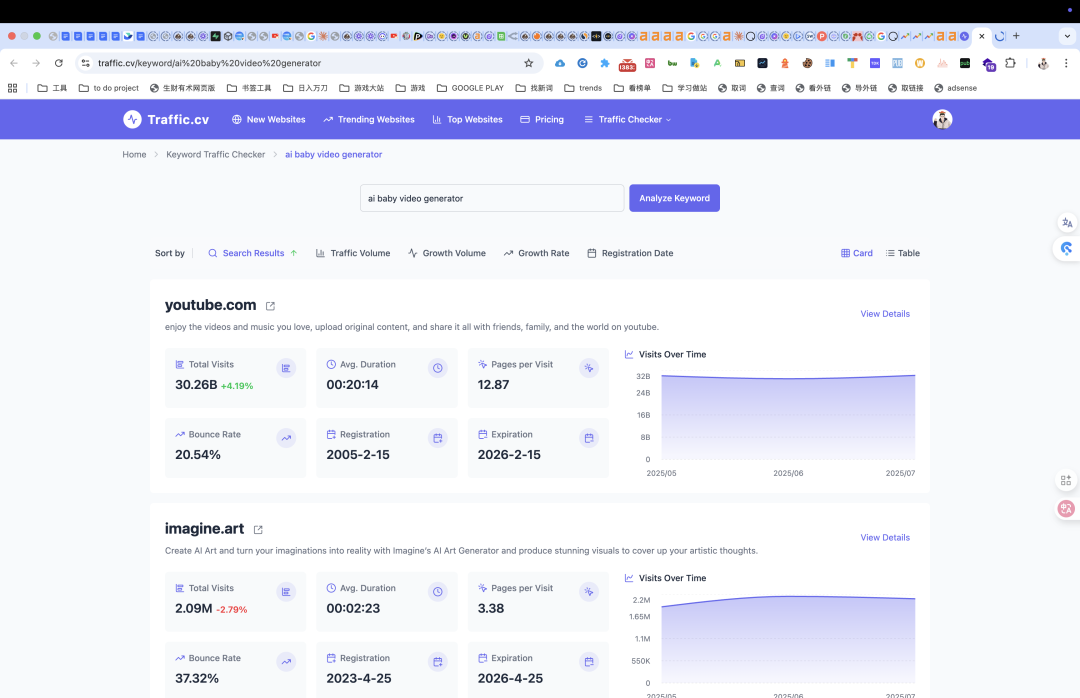Open Chrome three-dot menu
The image size is (1080, 698).
click(1066, 63)
